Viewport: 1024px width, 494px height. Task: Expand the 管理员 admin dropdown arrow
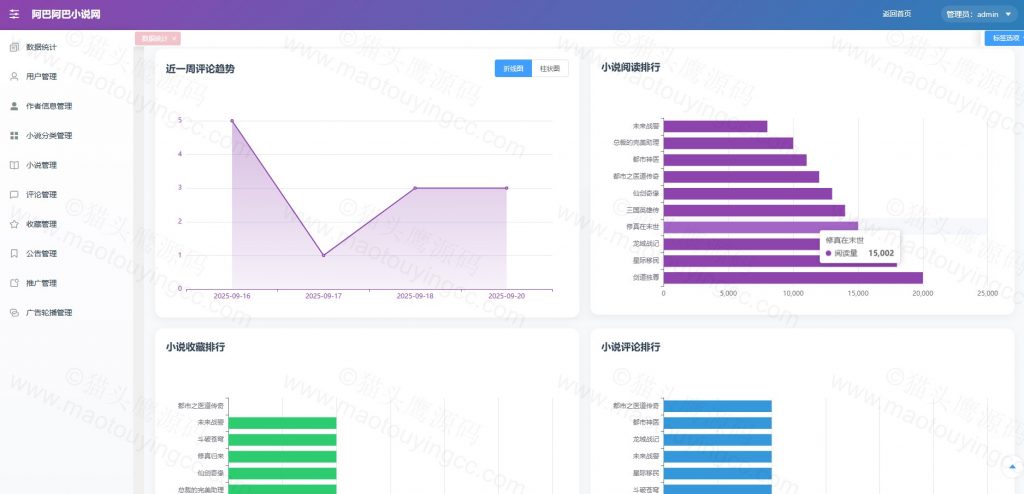point(1008,14)
